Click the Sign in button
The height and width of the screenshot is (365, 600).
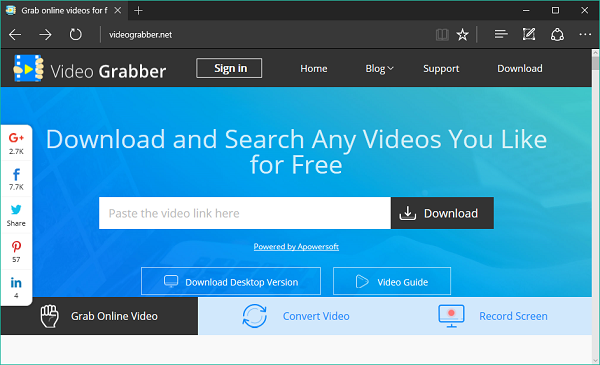click(x=229, y=68)
